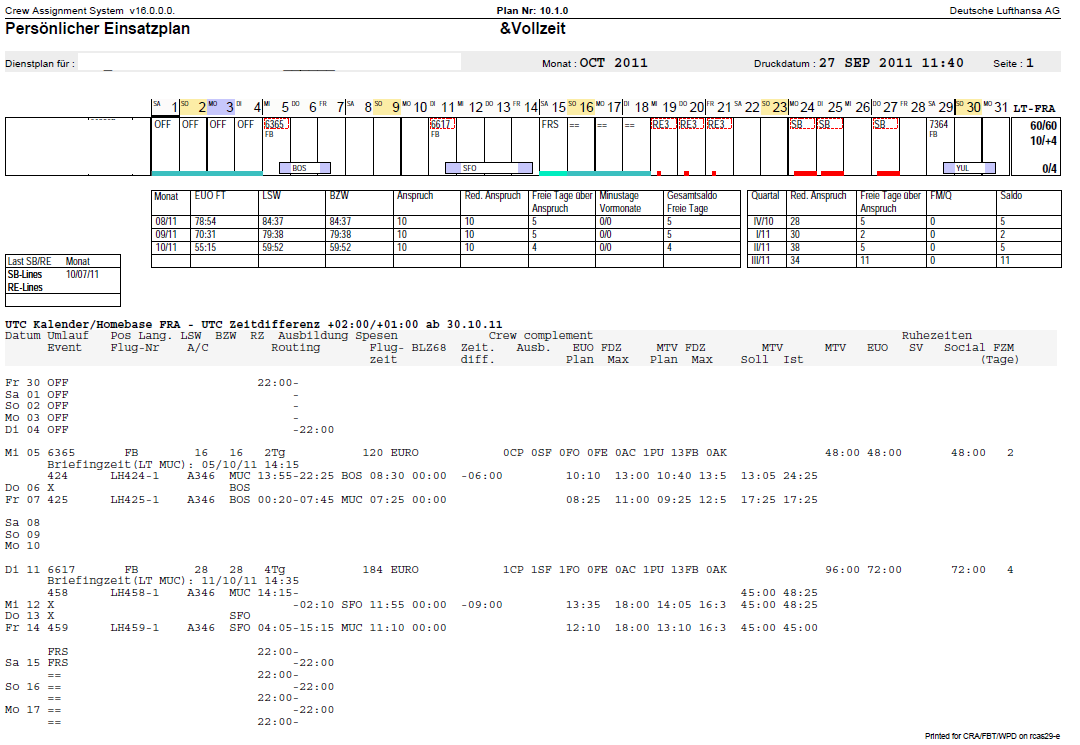The width and height of the screenshot is (1080, 745).
Task: Click the SFO layover bar in calendar
Action: coord(488,167)
